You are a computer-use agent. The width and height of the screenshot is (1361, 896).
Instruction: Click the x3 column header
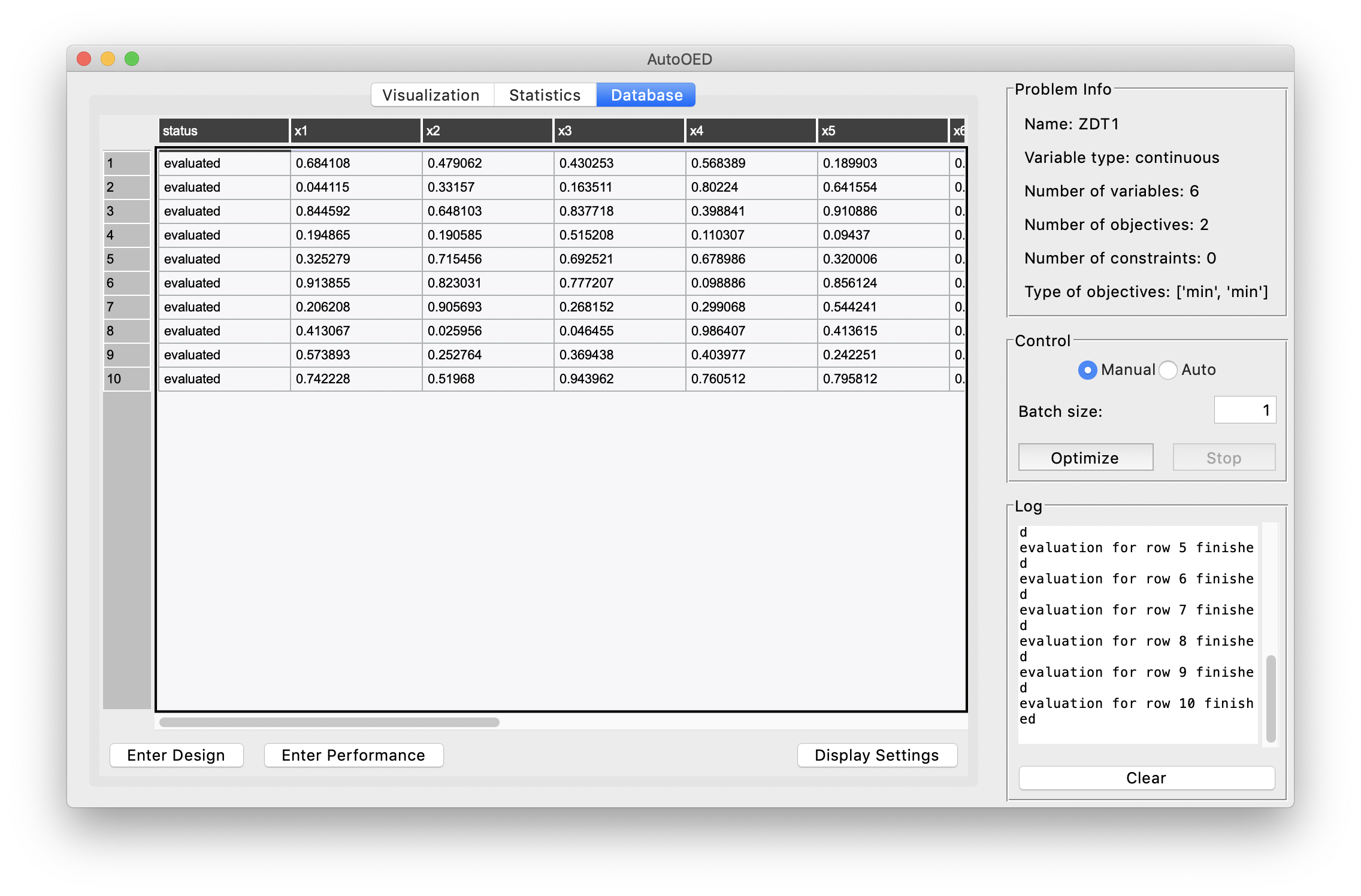click(x=618, y=131)
